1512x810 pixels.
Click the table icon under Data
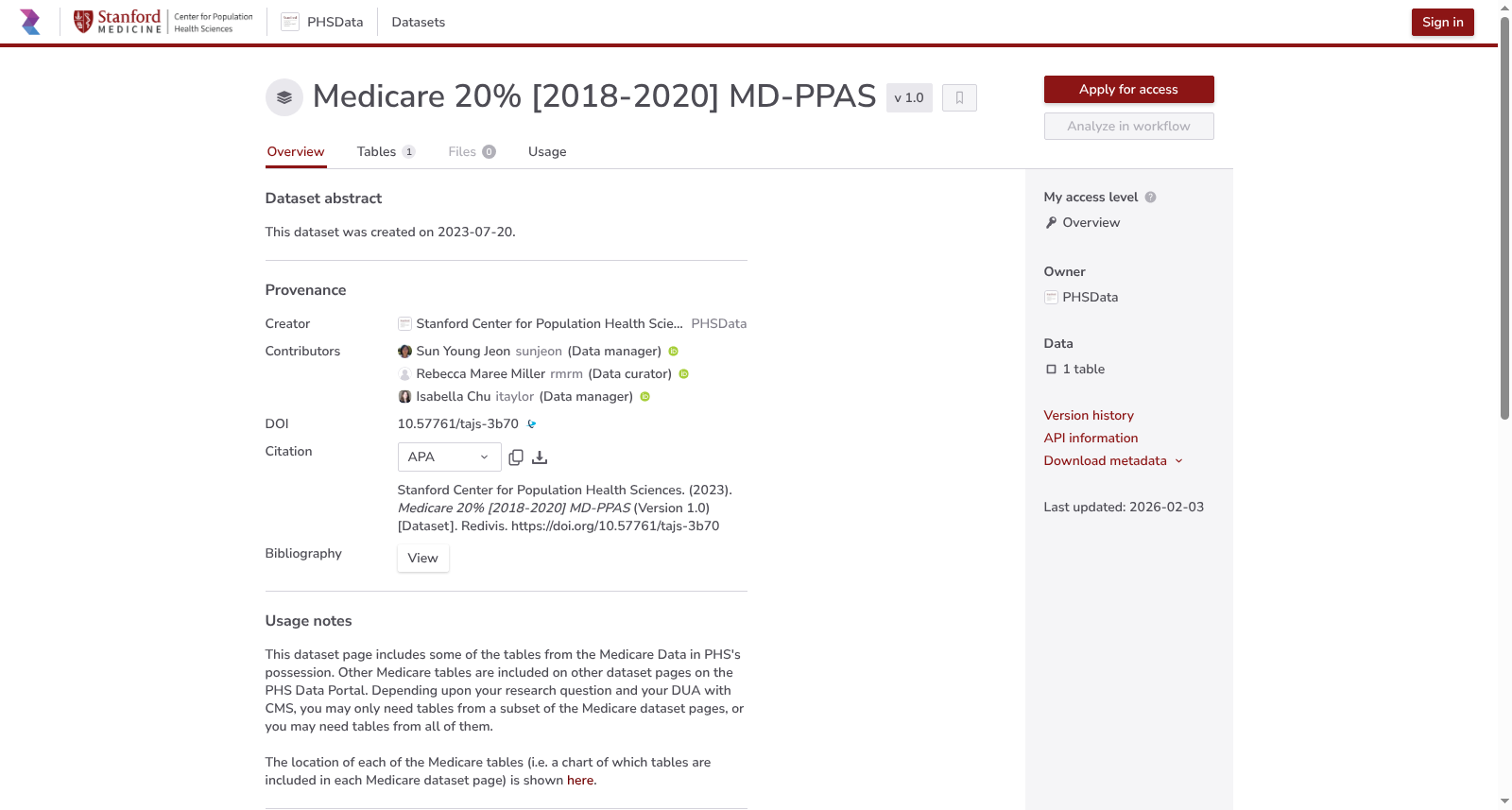click(x=1051, y=370)
